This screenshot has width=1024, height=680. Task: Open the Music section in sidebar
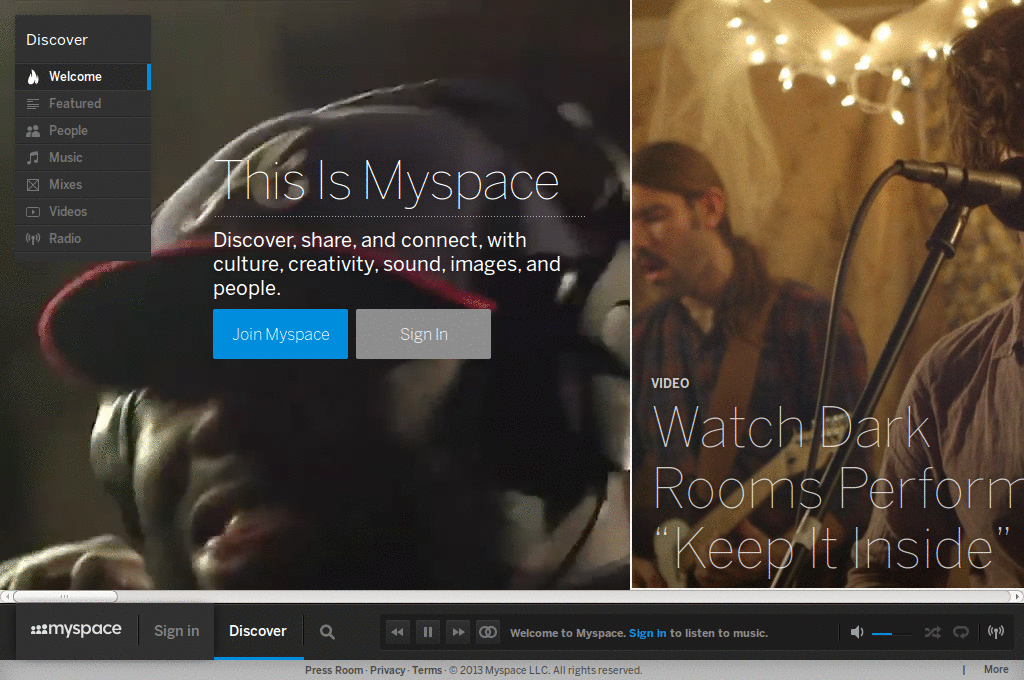coord(83,157)
